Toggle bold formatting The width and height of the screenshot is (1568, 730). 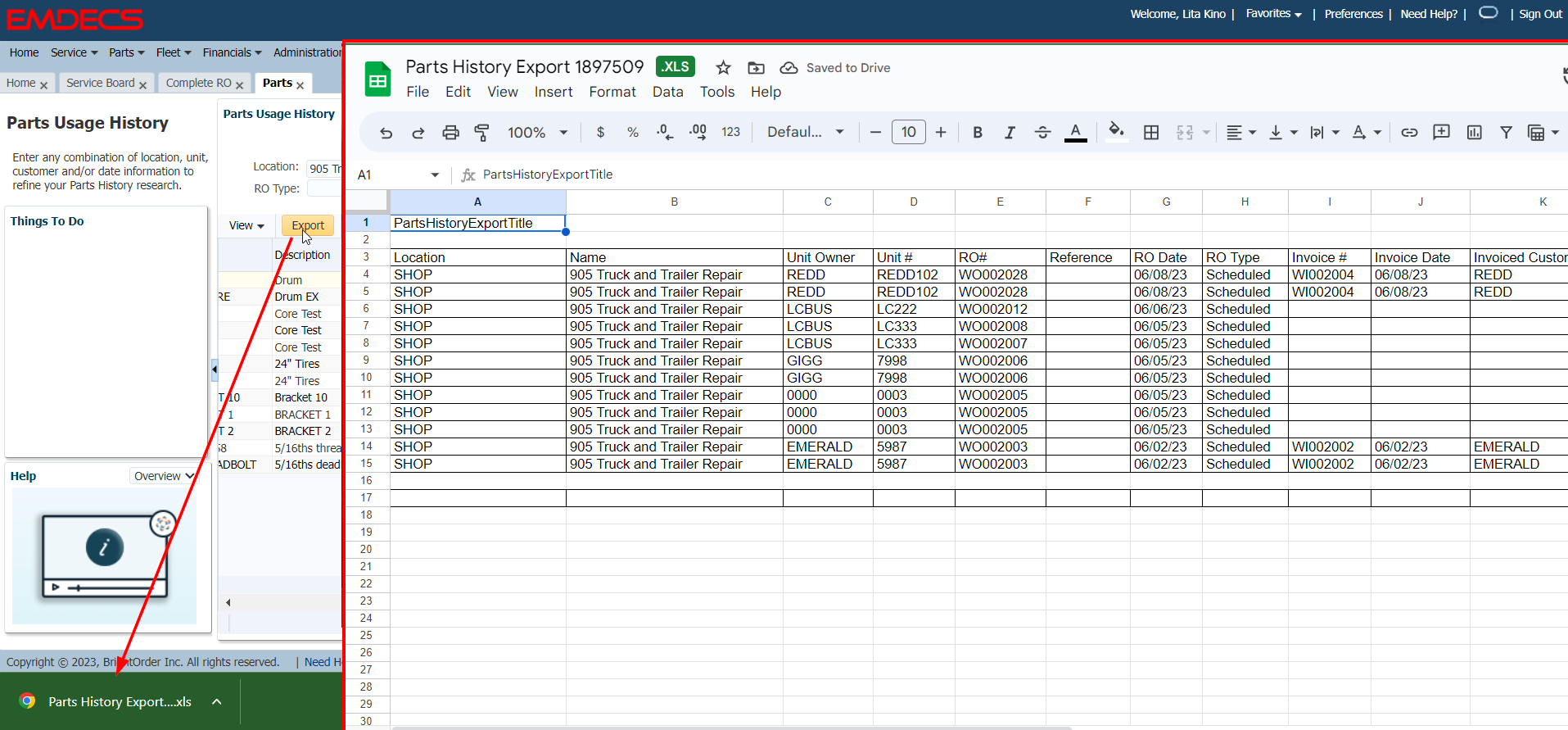[978, 133]
